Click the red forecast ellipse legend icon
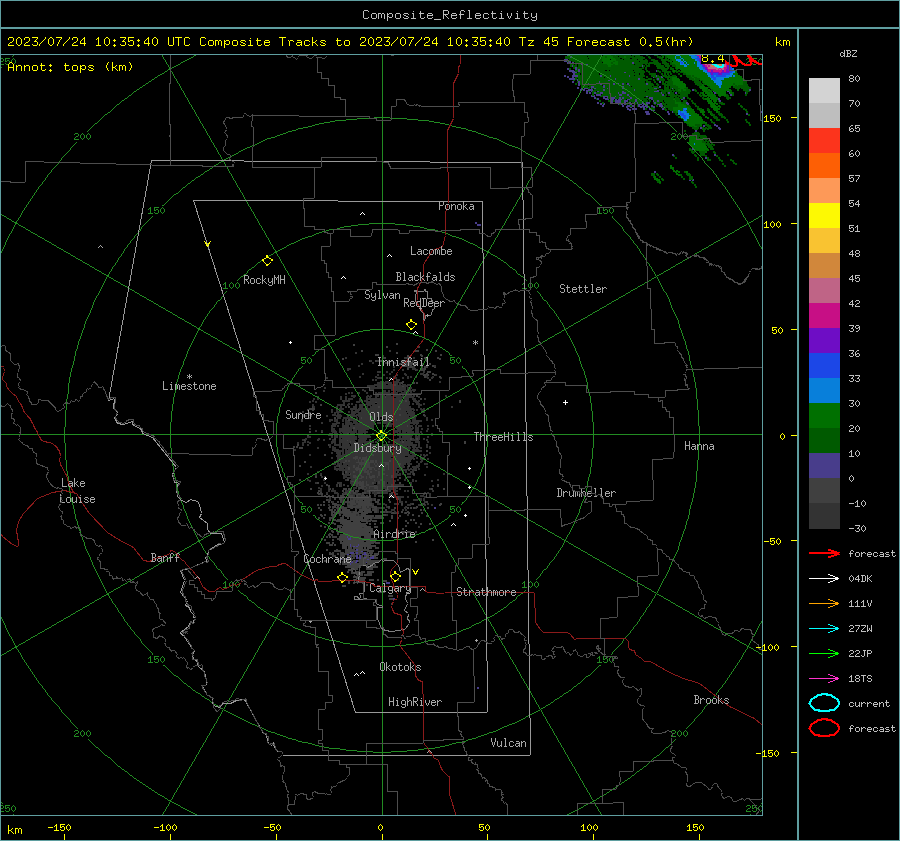The width and height of the screenshot is (900, 841). 824,728
